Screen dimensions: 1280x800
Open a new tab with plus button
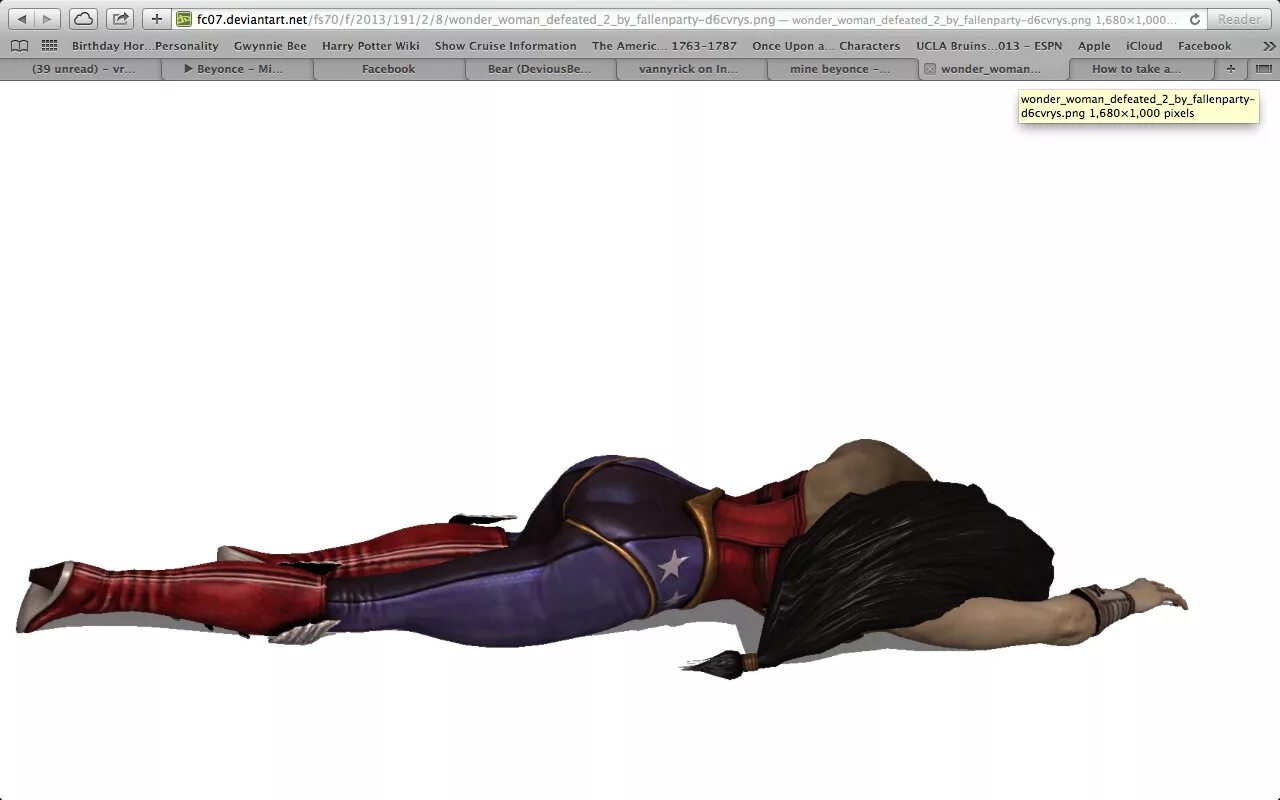(1230, 69)
